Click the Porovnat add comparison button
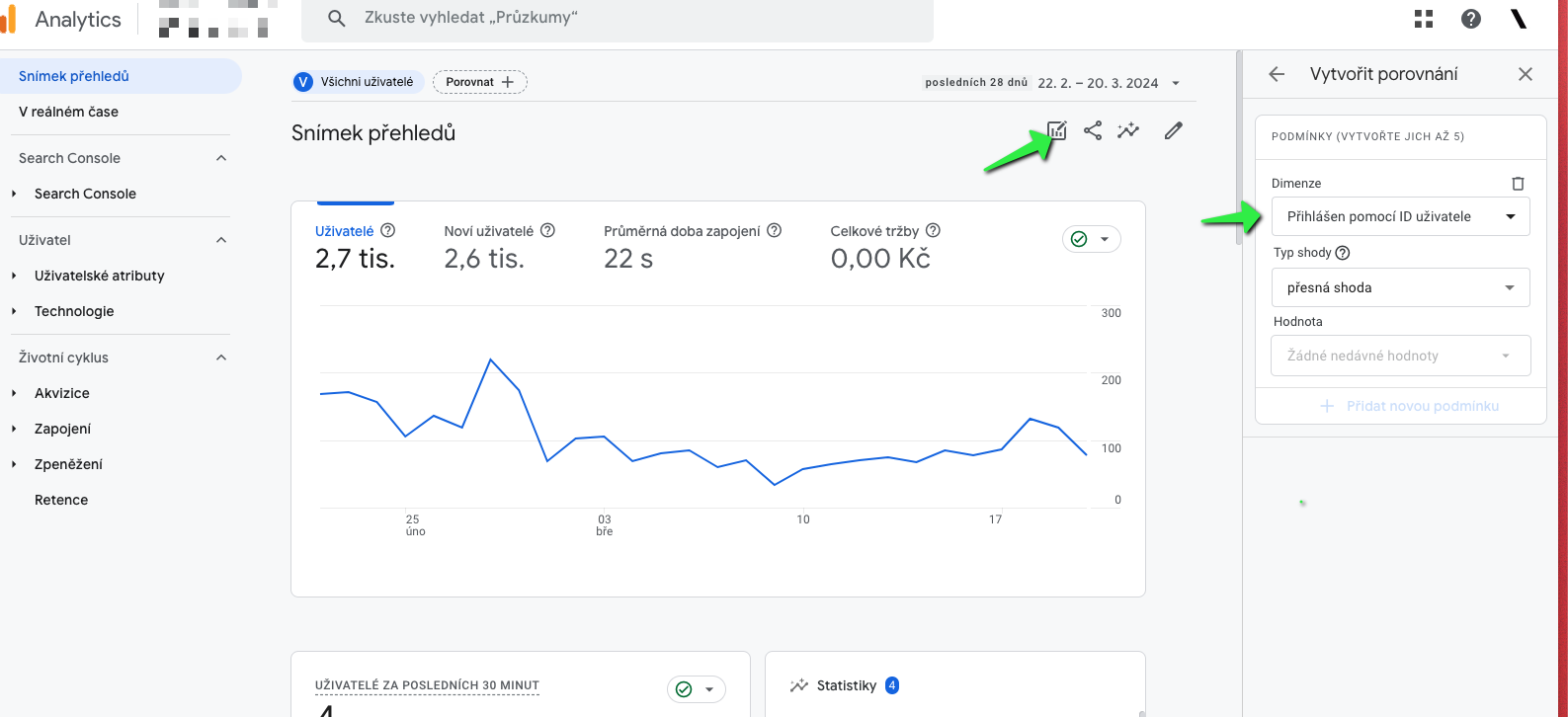This screenshot has width=1568, height=717. click(x=480, y=82)
